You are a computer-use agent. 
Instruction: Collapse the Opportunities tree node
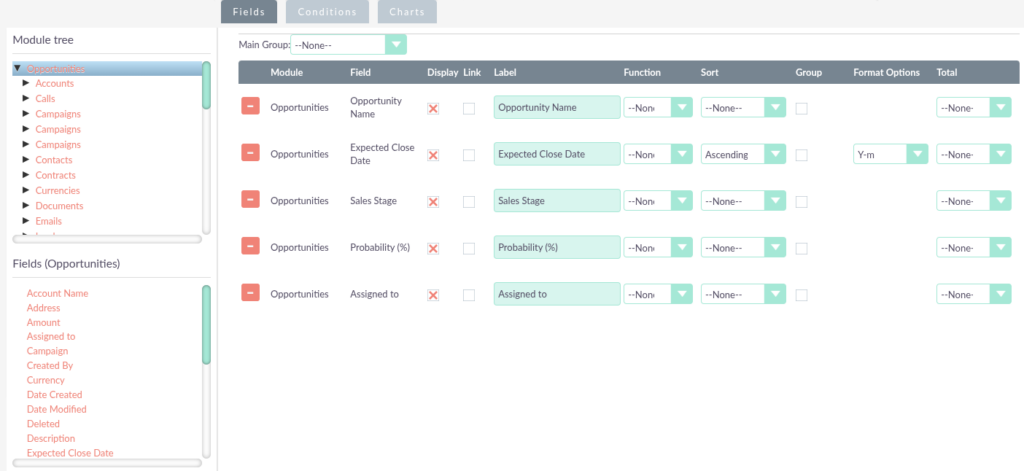[x=18, y=68]
